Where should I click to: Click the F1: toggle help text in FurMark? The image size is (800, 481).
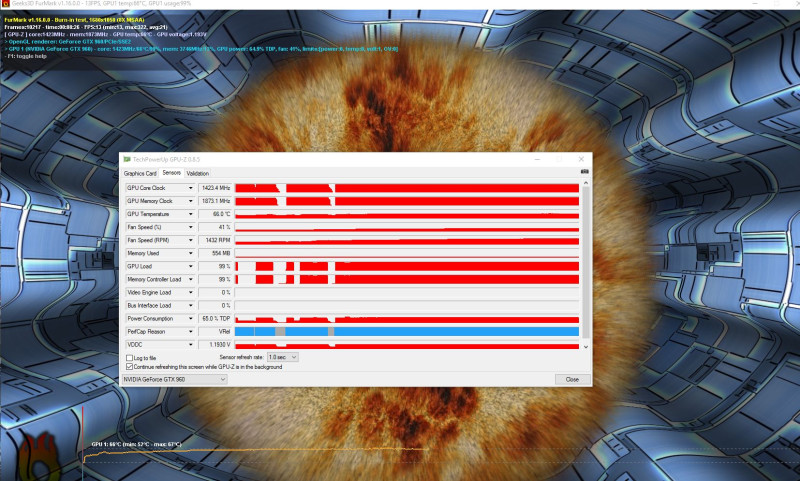26,56
